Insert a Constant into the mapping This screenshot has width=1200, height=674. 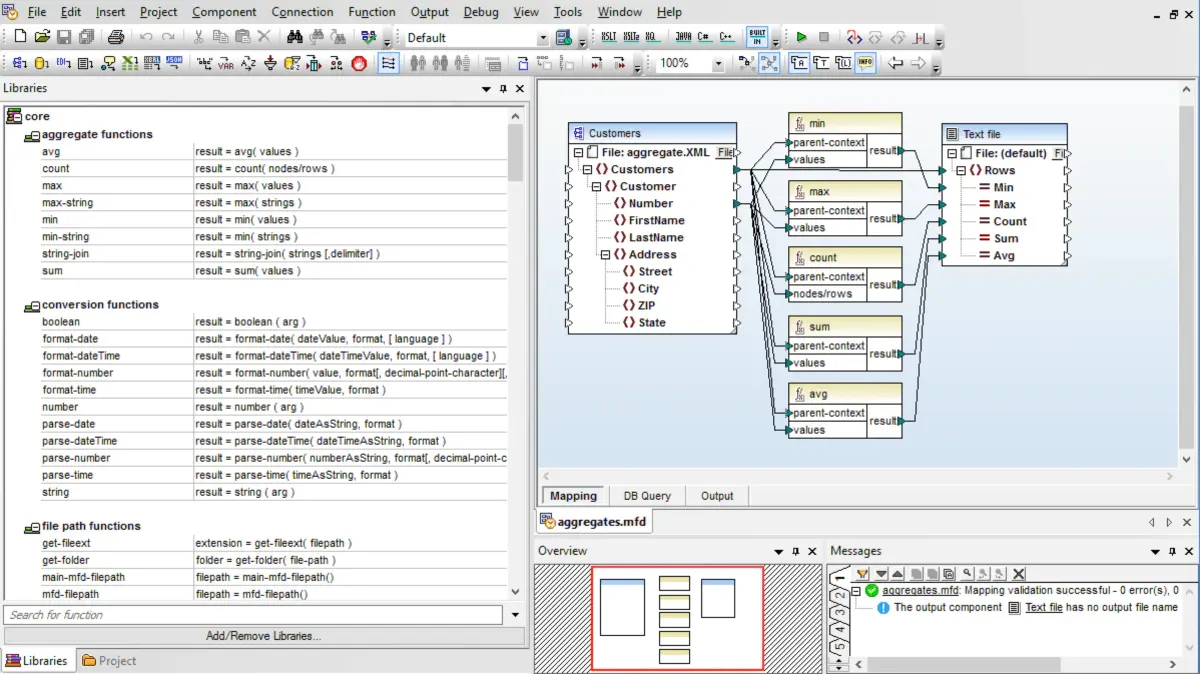[x=202, y=62]
